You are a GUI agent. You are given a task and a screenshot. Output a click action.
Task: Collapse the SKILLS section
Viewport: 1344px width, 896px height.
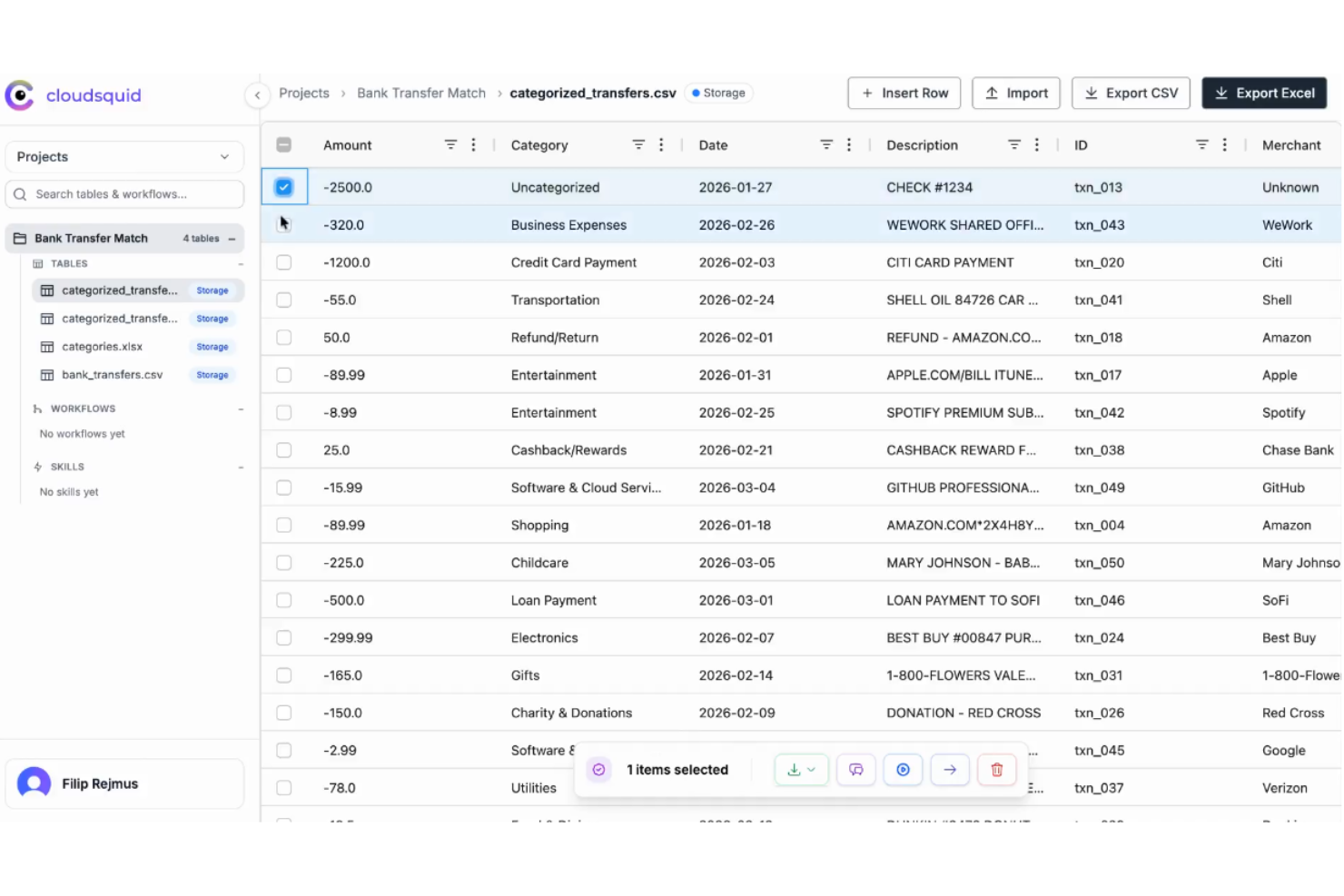coord(241,468)
